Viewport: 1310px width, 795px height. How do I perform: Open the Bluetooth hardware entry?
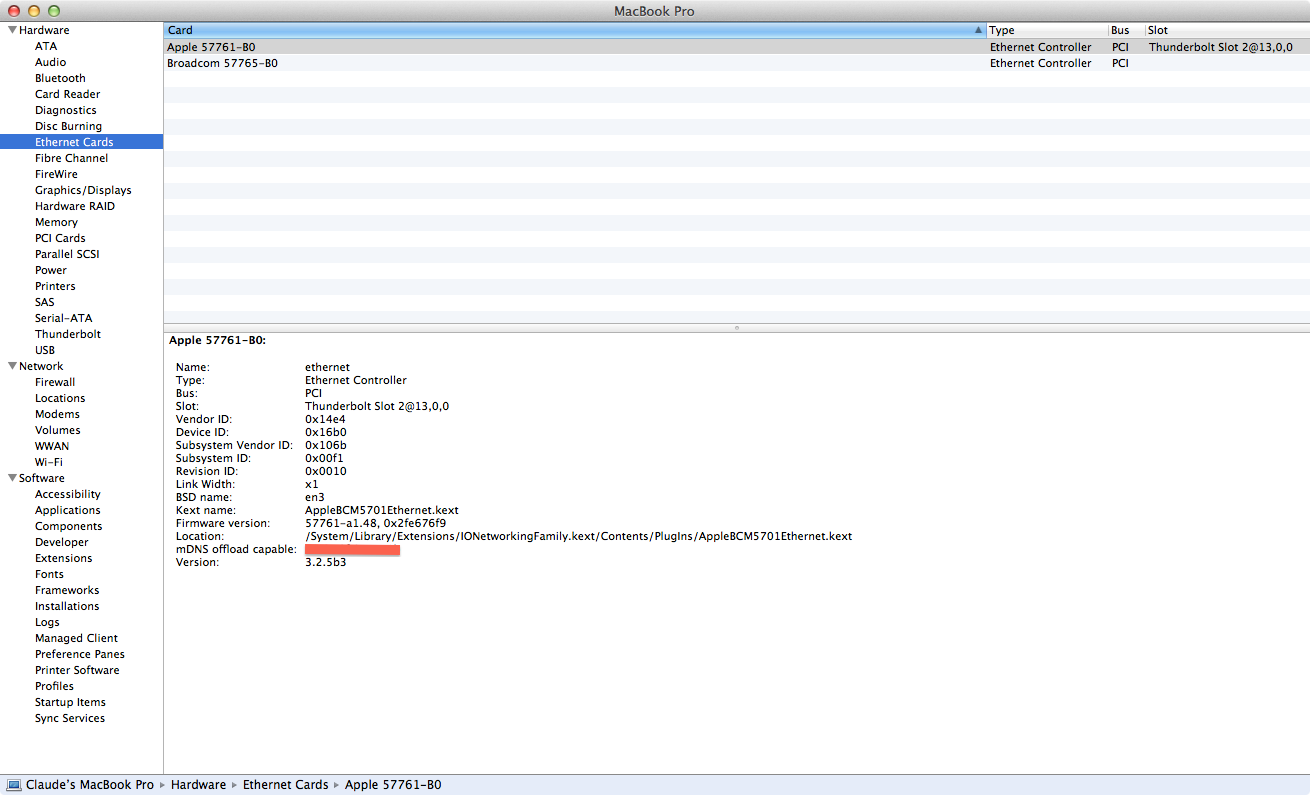point(60,78)
